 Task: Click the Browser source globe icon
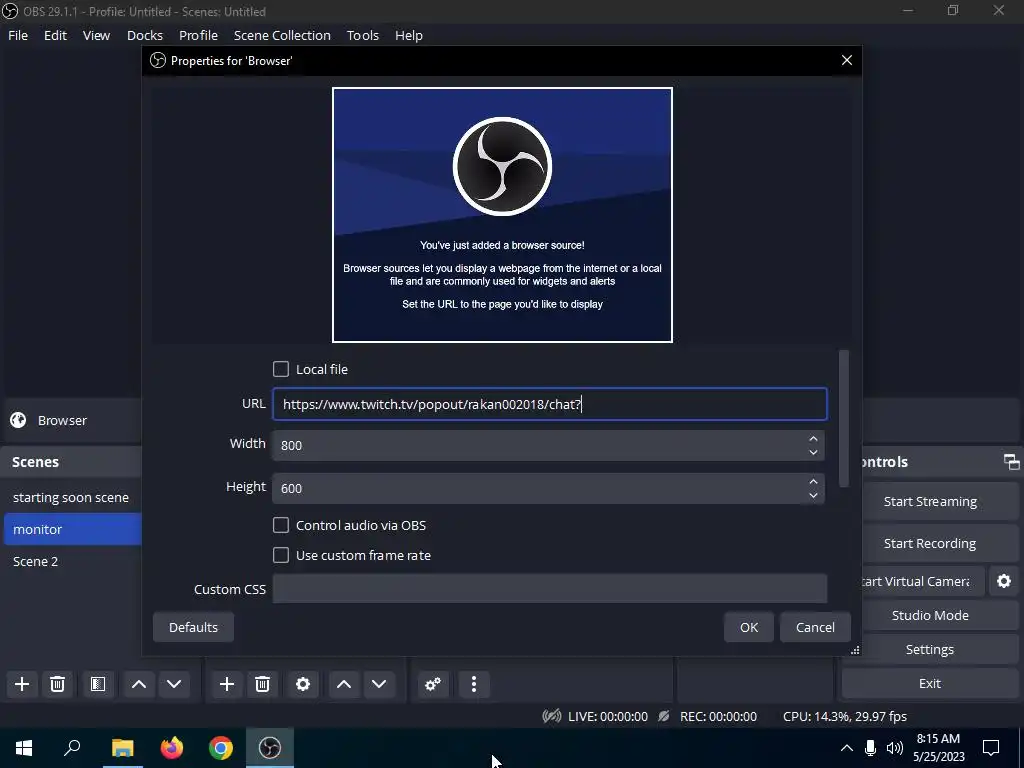pyautogui.click(x=18, y=420)
